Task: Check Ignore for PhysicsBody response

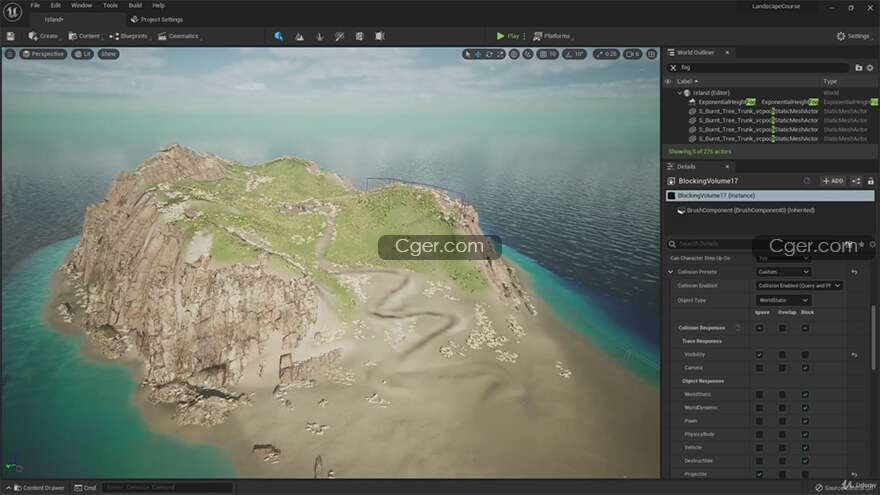Action: pyautogui.click(x=759, y=434)
